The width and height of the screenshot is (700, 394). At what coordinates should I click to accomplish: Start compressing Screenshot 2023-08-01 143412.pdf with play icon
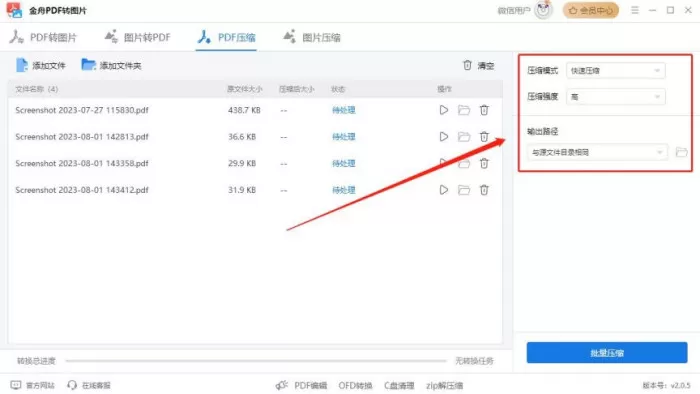coord(443,190)
